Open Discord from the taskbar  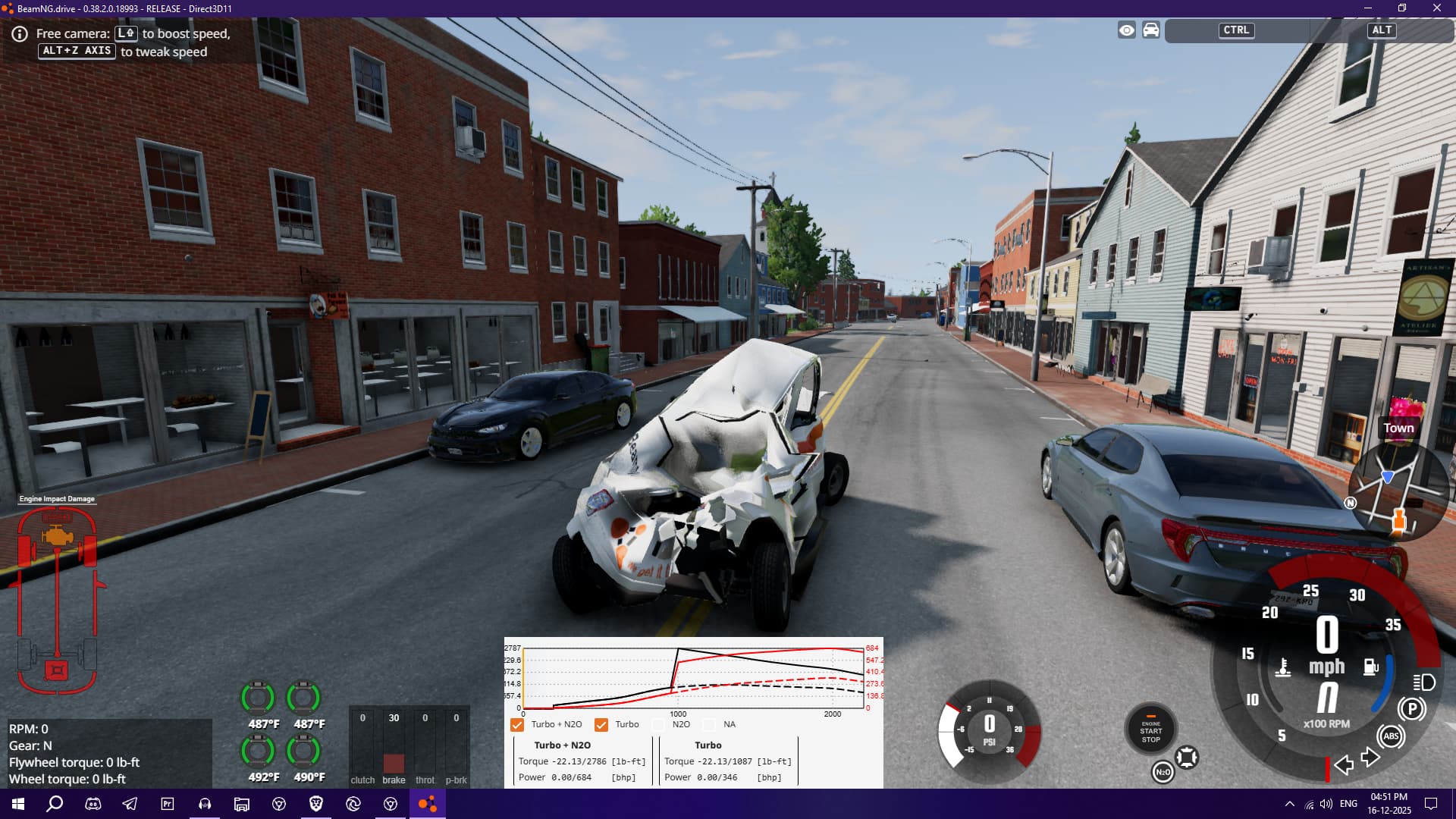pos(93,804)
